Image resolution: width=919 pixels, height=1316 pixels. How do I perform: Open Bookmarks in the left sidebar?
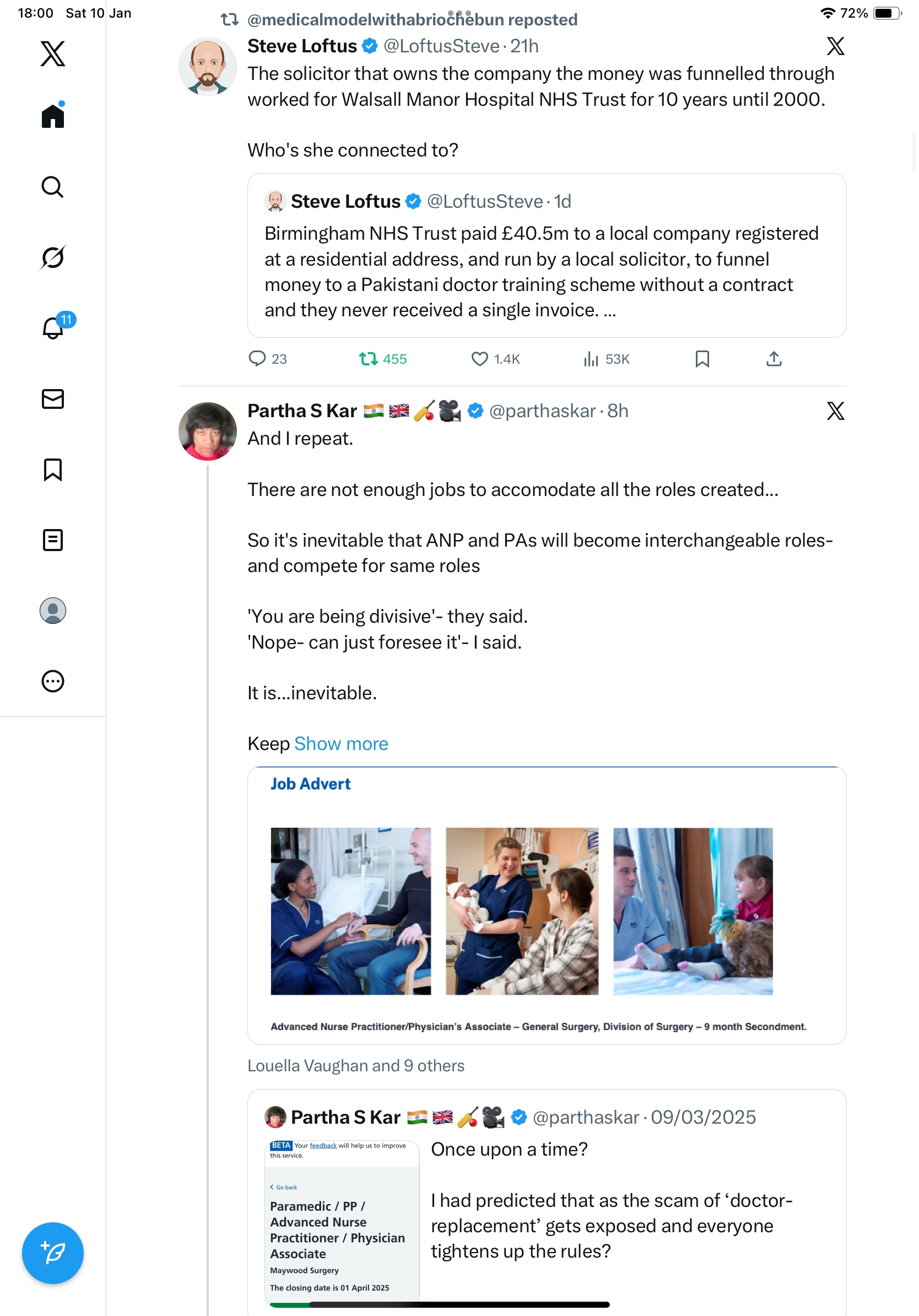pos(53,470)
